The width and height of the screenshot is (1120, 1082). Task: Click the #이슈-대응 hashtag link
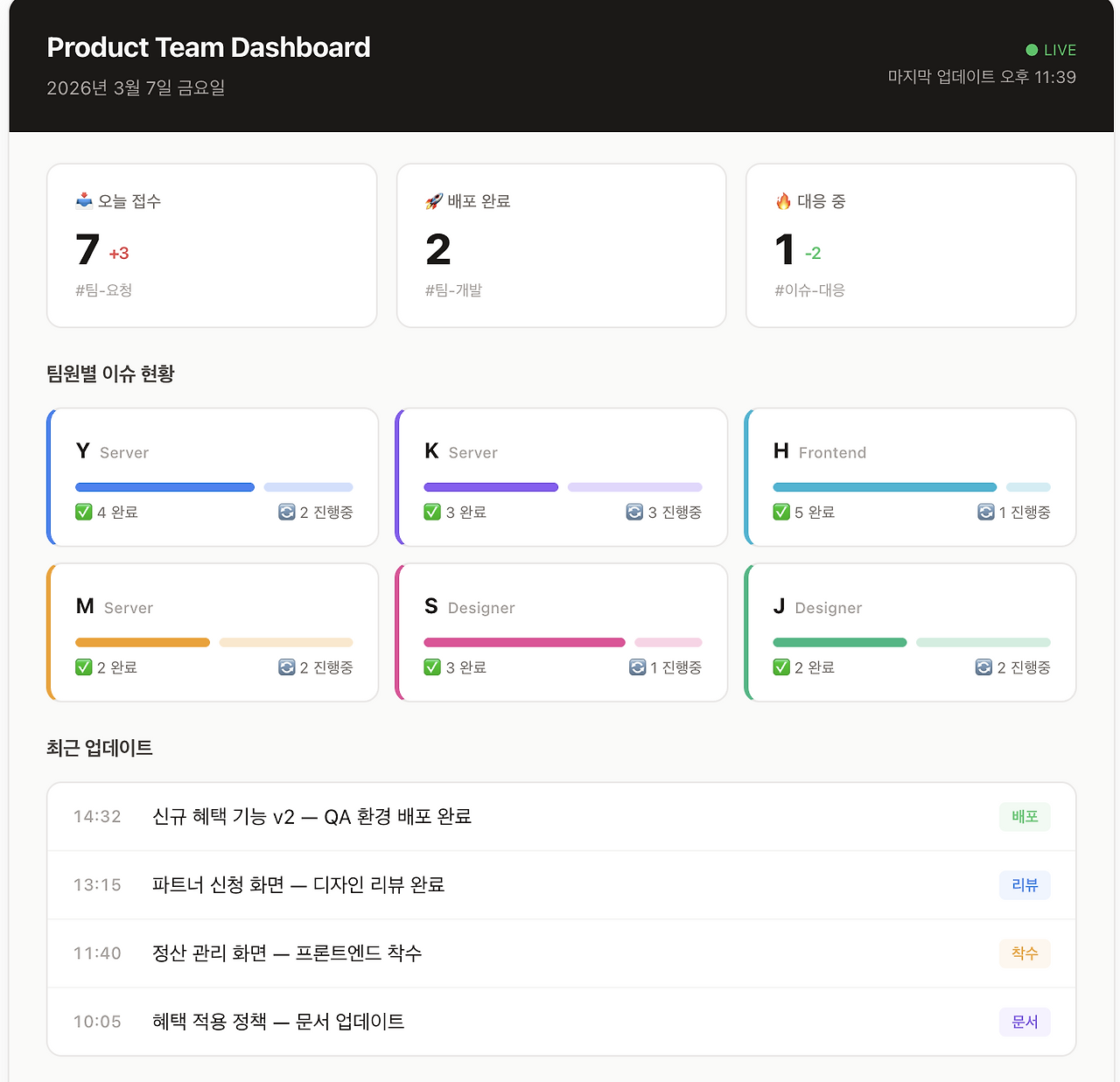click(809, 290)
